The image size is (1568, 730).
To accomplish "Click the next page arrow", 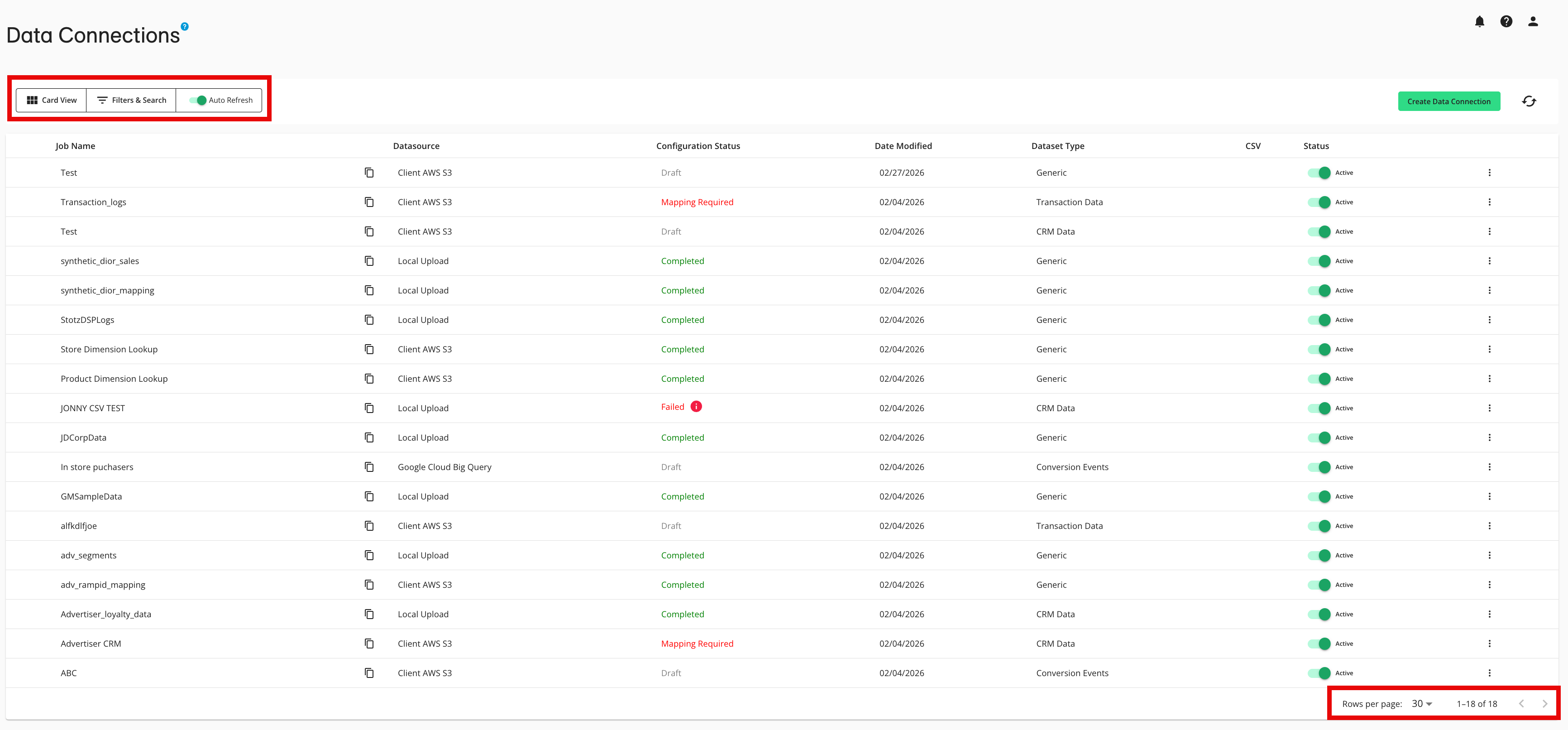I will pos(1544,703).
